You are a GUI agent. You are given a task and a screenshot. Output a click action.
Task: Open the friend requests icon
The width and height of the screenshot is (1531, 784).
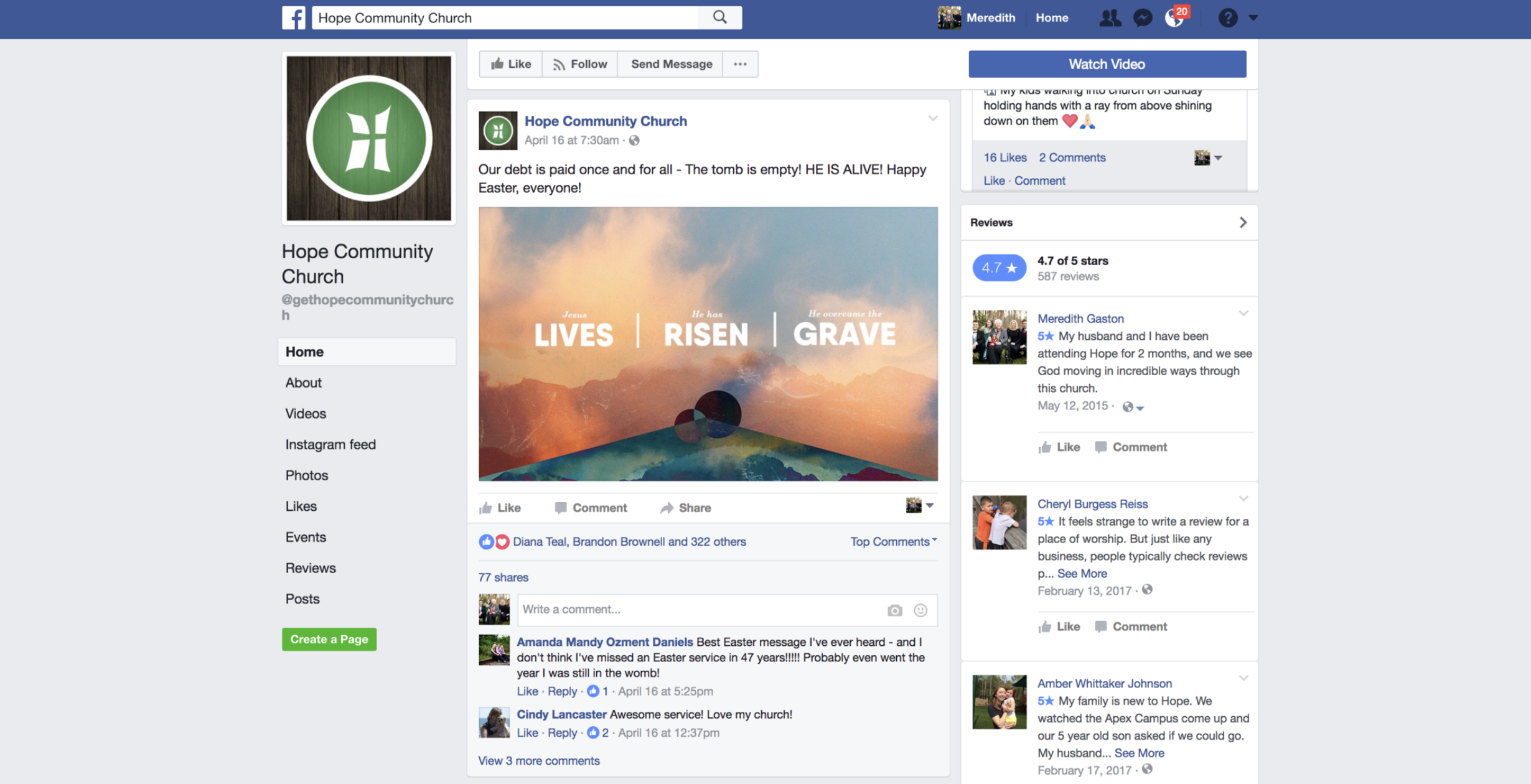click(1110, 17)
